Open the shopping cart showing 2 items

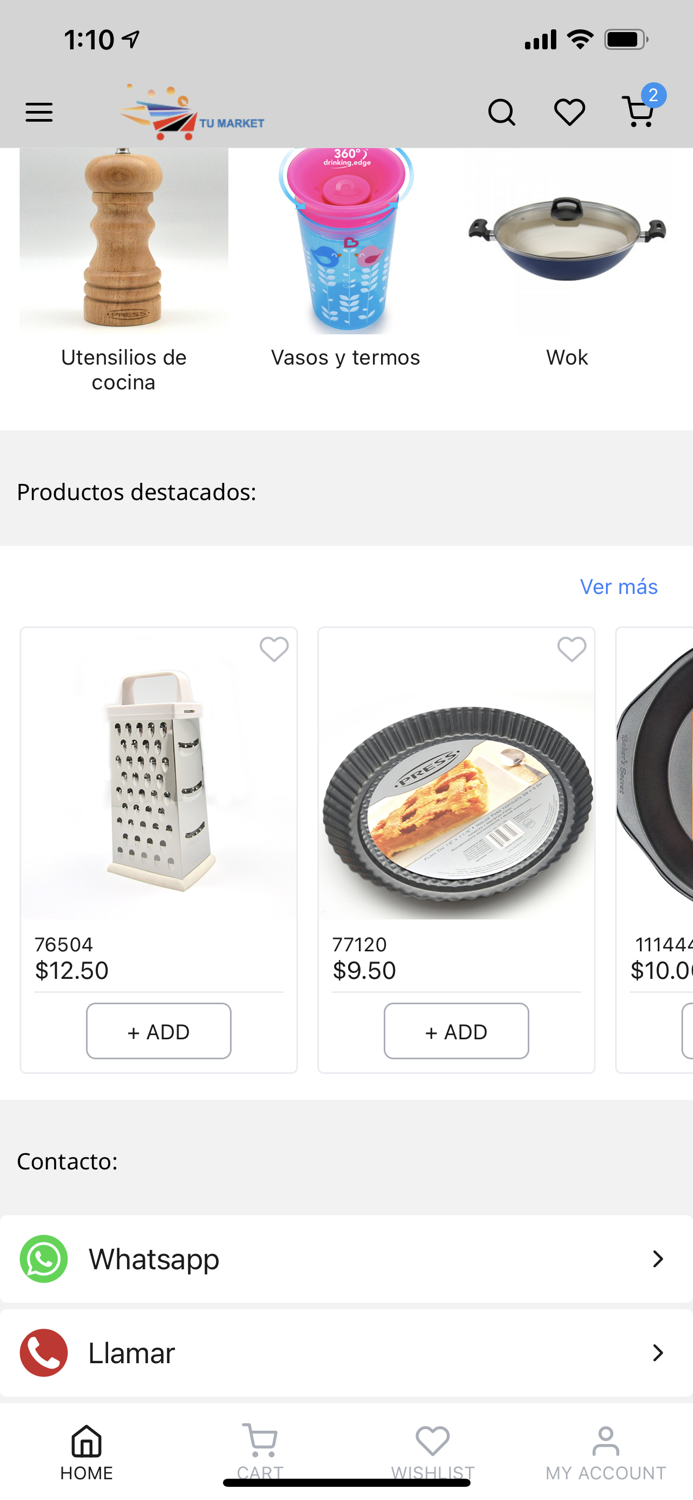(x=637, y=114)
